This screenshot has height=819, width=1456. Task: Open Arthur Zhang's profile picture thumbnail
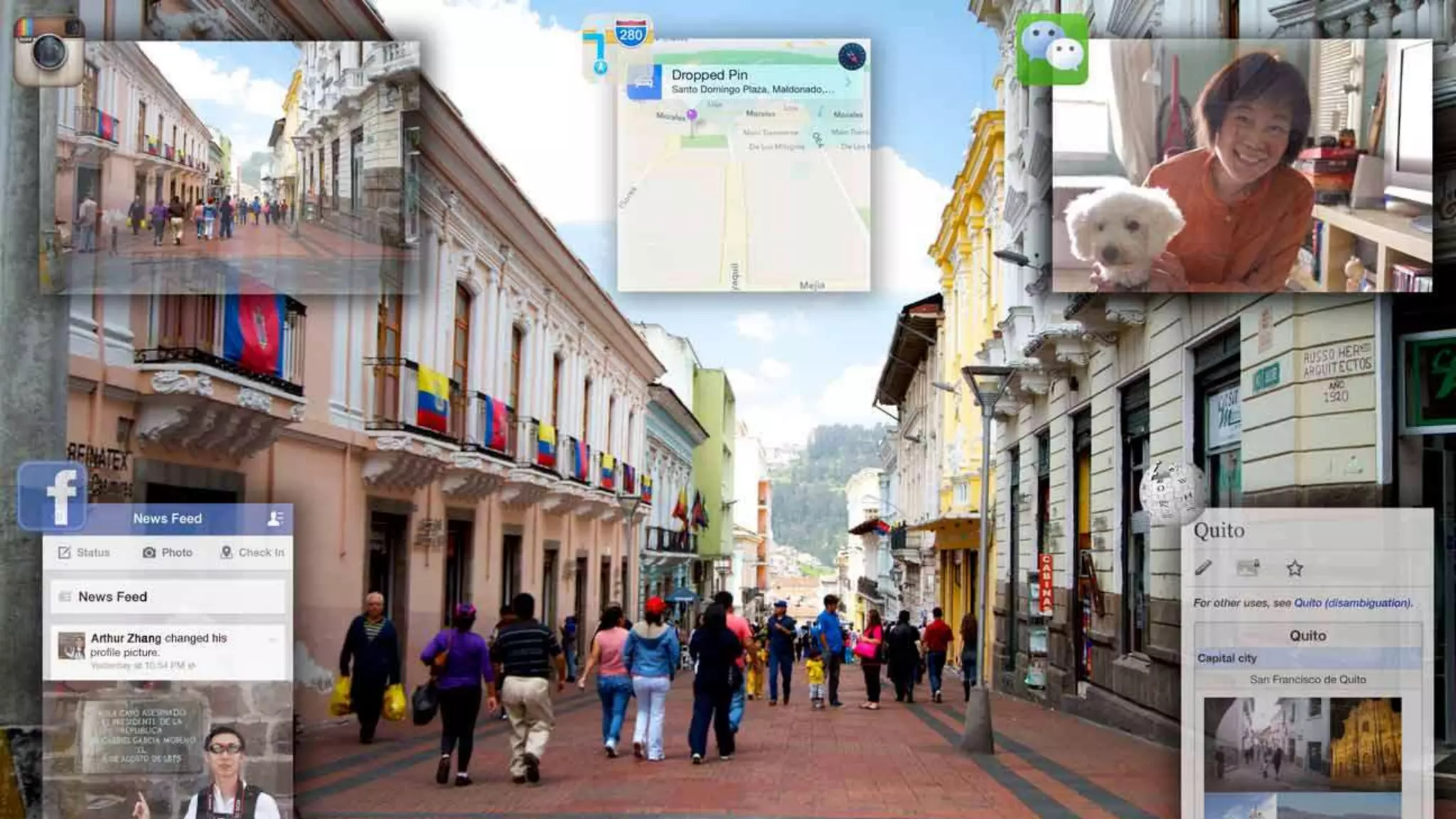[71, 646]
